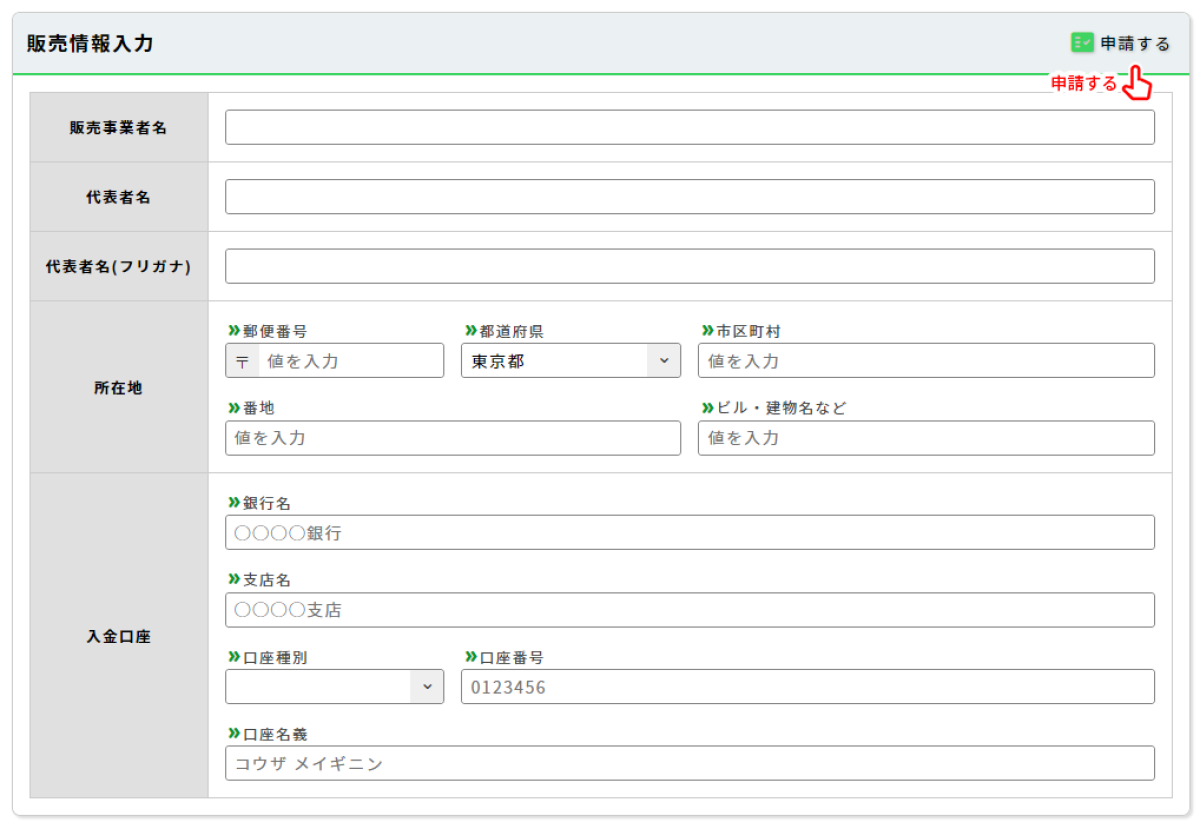Open the 都道府県 dropdown showing 東京都

[x=570, y=361]
